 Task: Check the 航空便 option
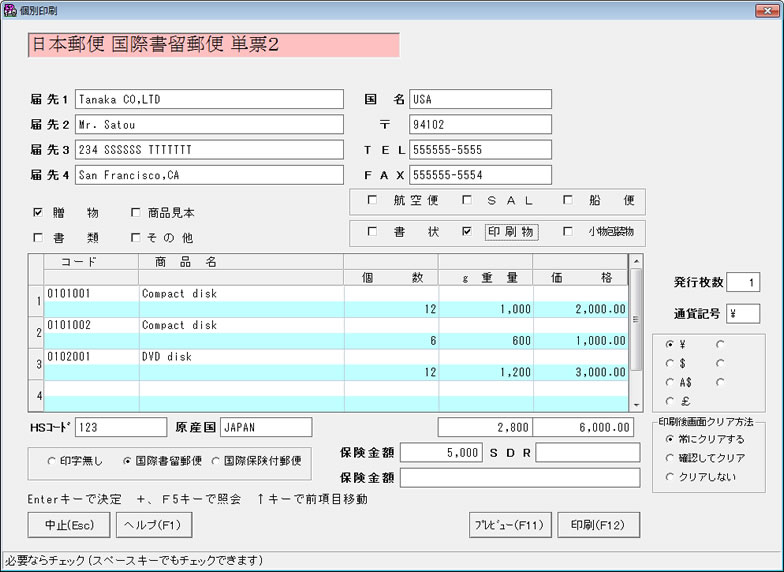[373, 201]
